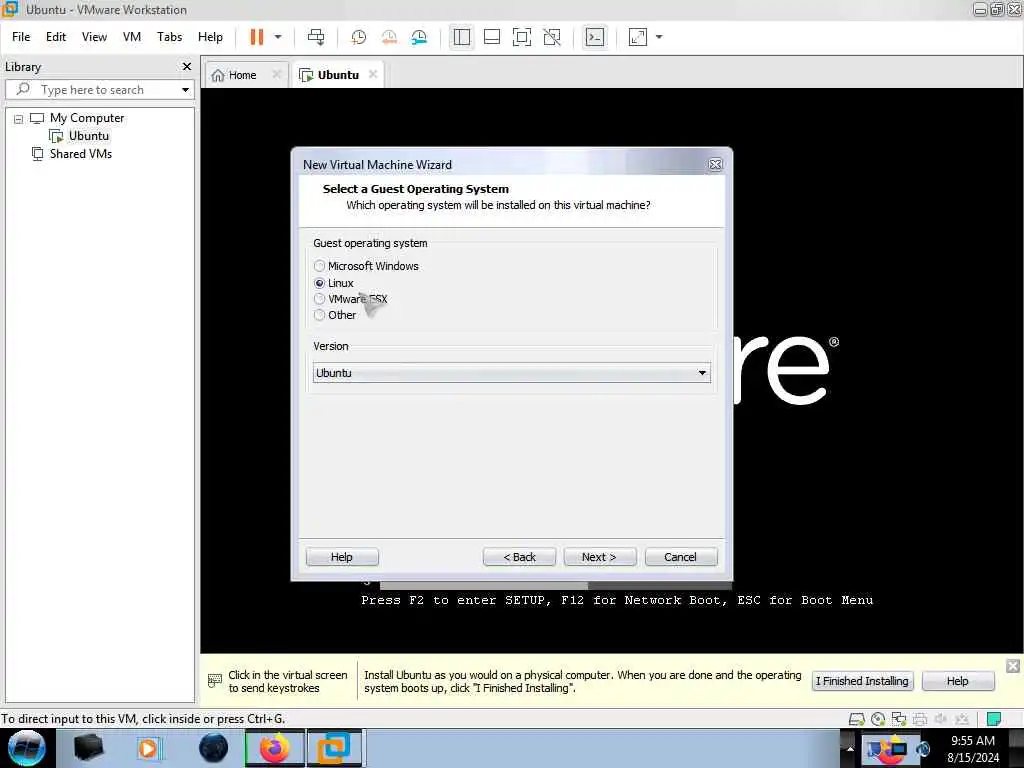Viewport: 1024px width, 768px height.
Task: Open the View menu
Action: tap(94, 37)
